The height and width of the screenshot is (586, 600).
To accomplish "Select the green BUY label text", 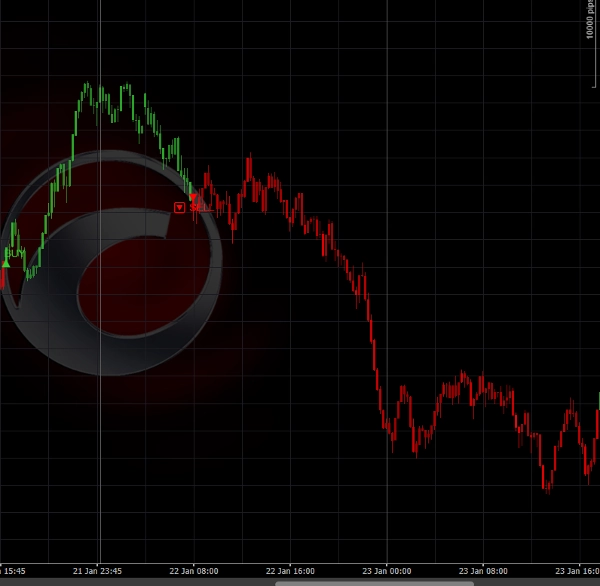I will click(15, 253).
